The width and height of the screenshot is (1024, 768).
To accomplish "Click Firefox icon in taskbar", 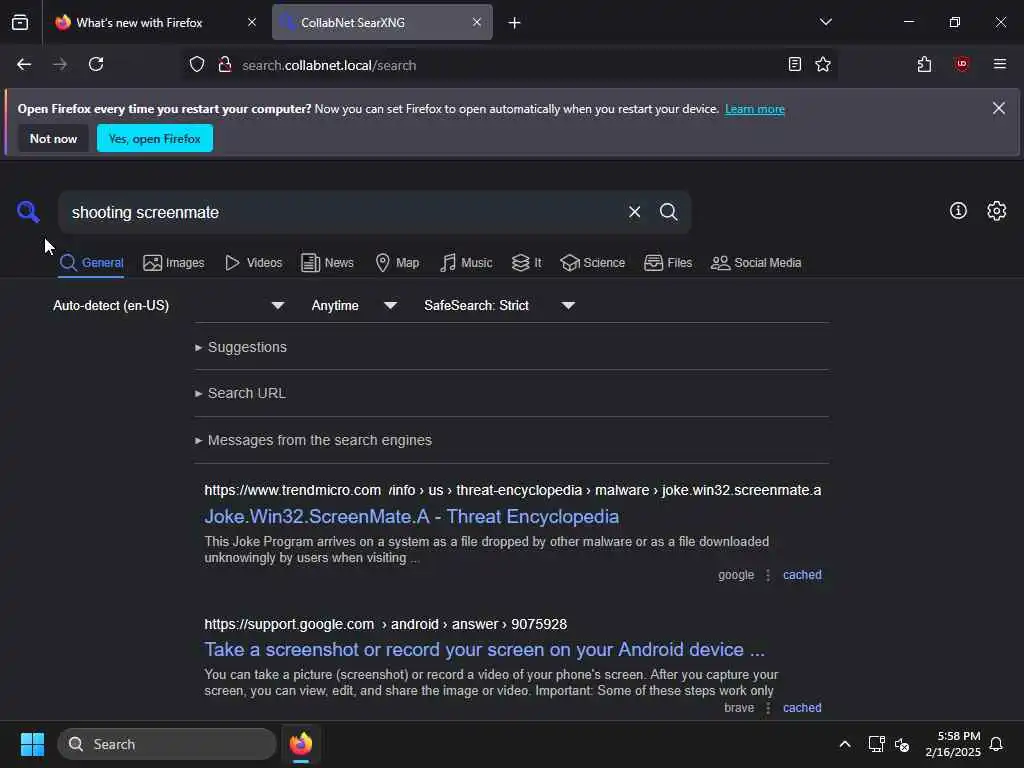I will 301,744.
